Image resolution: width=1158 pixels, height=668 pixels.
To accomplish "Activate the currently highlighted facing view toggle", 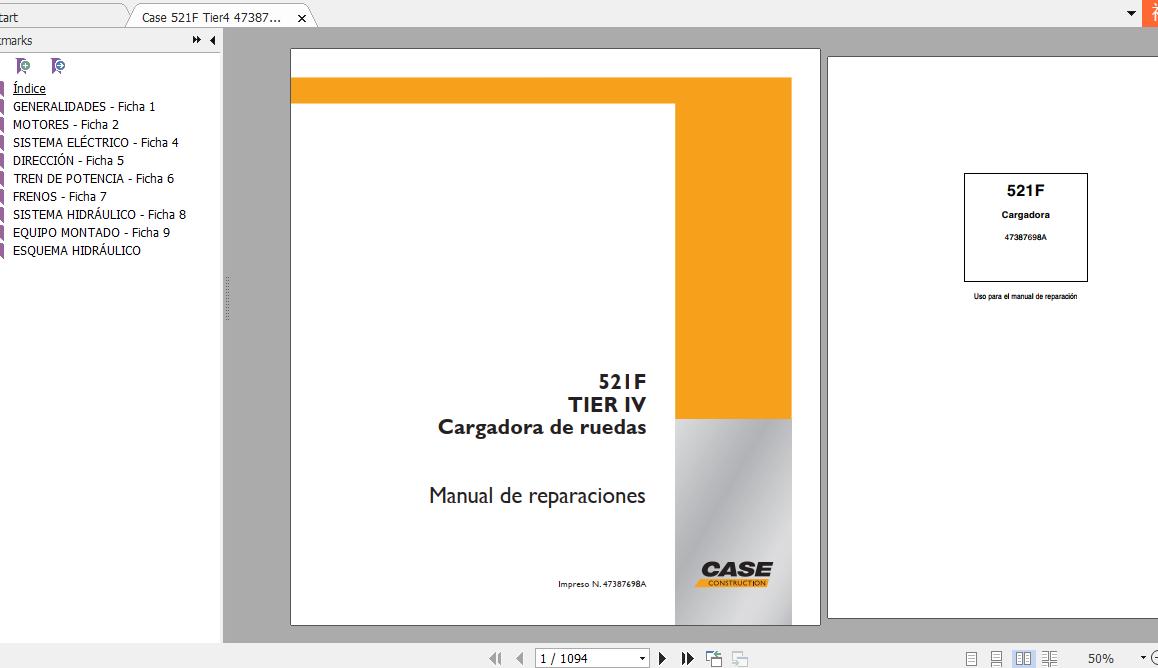I will pyautogui.click(x=1023, y=658).
